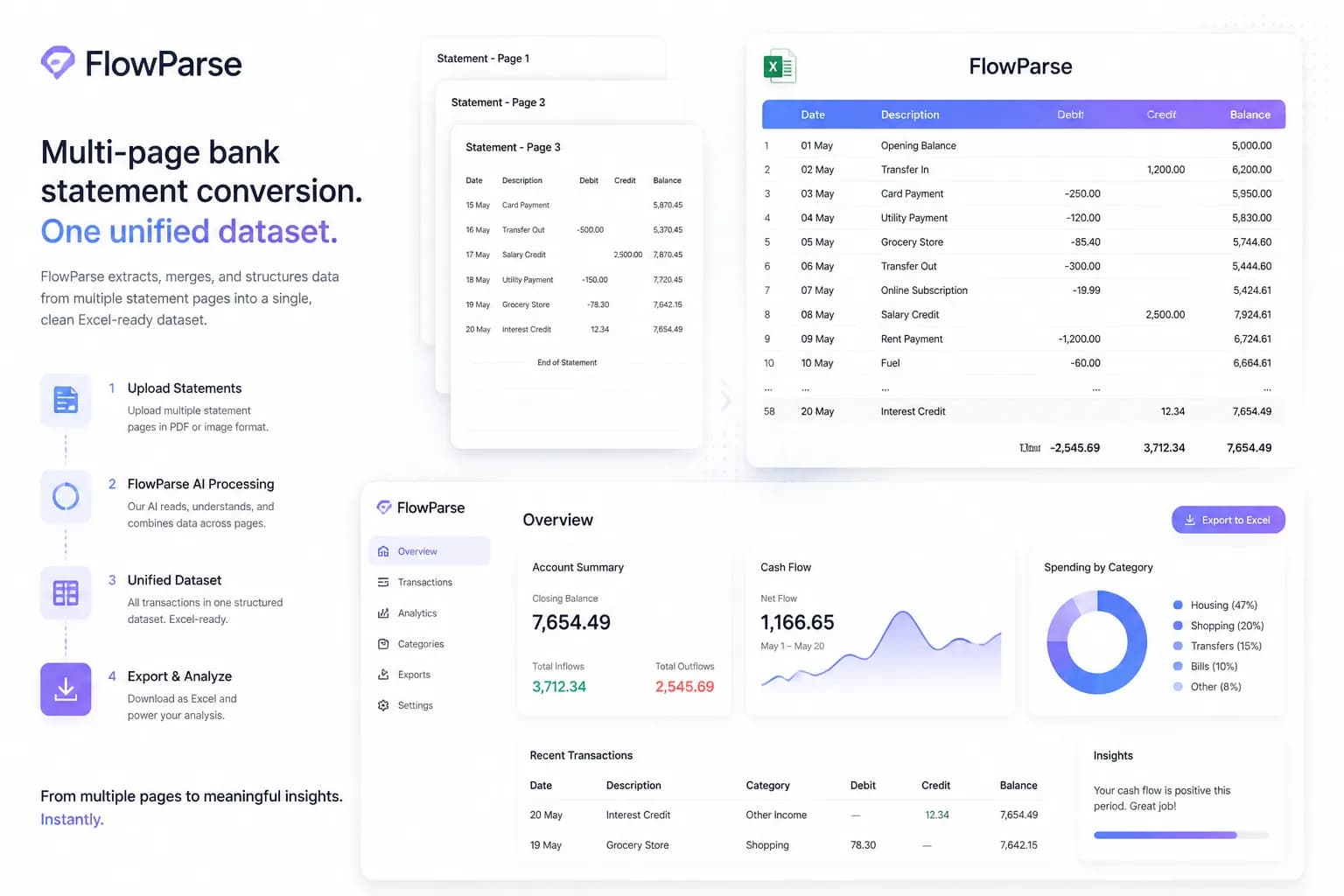This screenshot has width=1344, height=896.
Task: Click the Instantly. tagline text
Action: point(72,819)
